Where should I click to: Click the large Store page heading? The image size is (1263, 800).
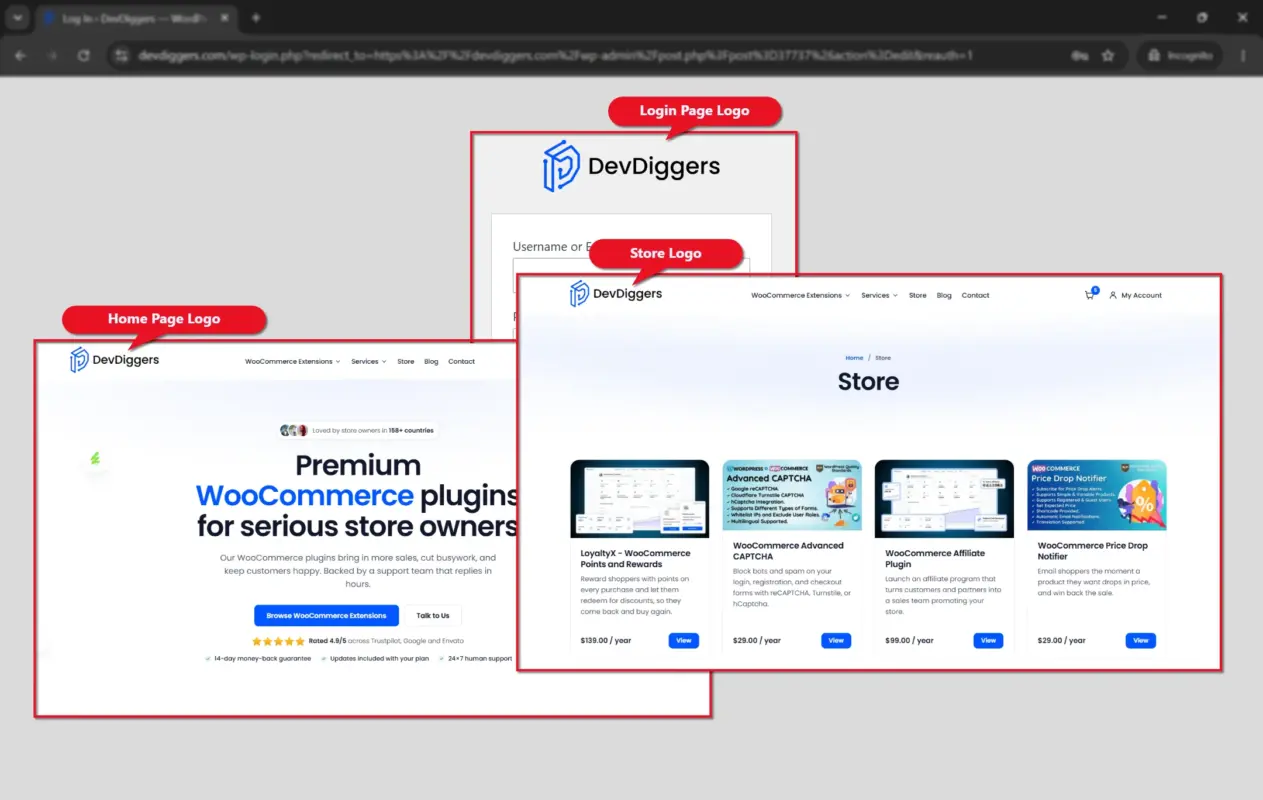[868, 381]
